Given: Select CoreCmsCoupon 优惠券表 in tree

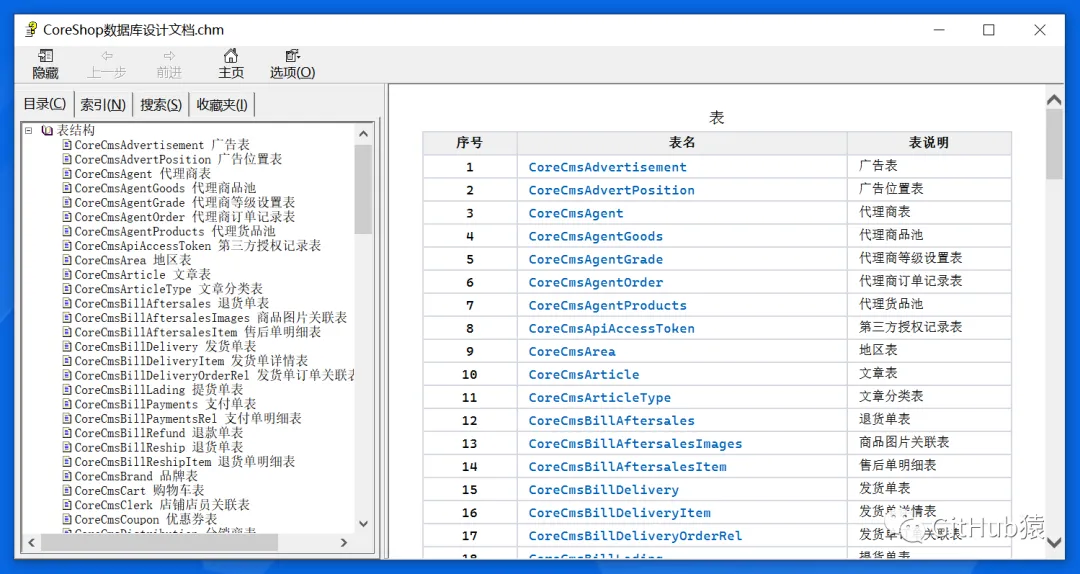Looking at the screenshot, I should click(145, 520).
